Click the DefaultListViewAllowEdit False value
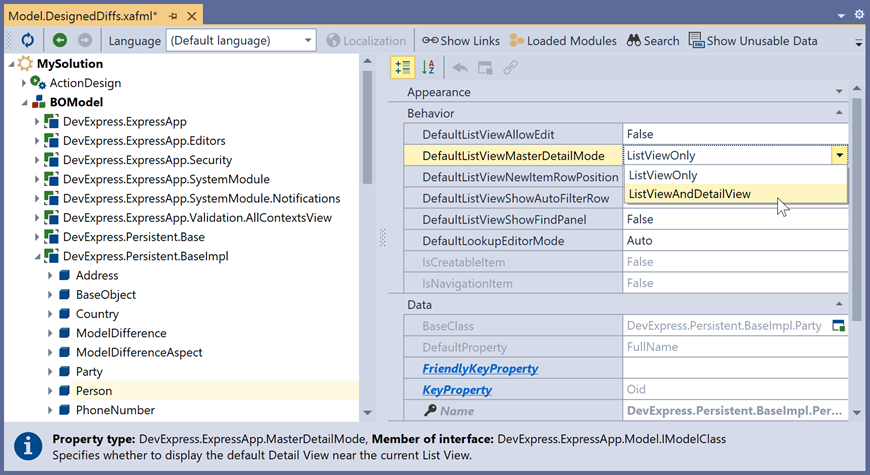The width and height of the screenshot is (870, 475). 735,134
